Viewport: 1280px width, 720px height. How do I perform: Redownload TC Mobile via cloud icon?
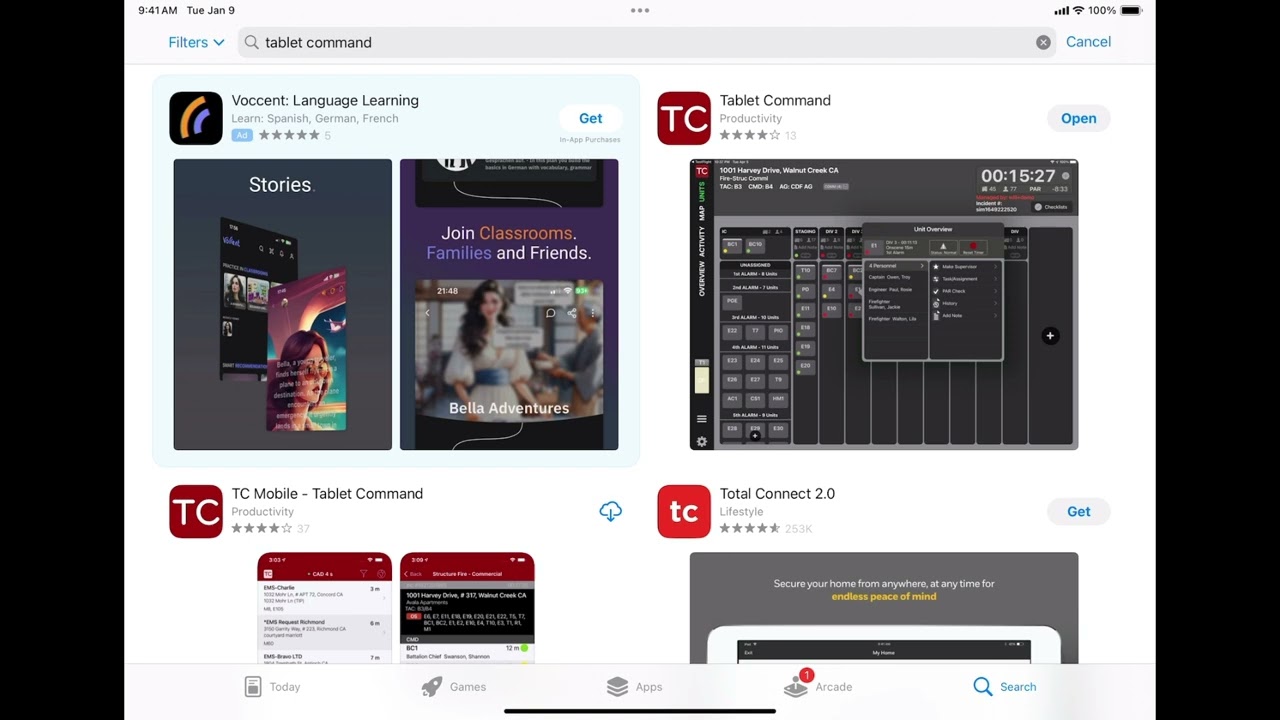click(610, 511)
